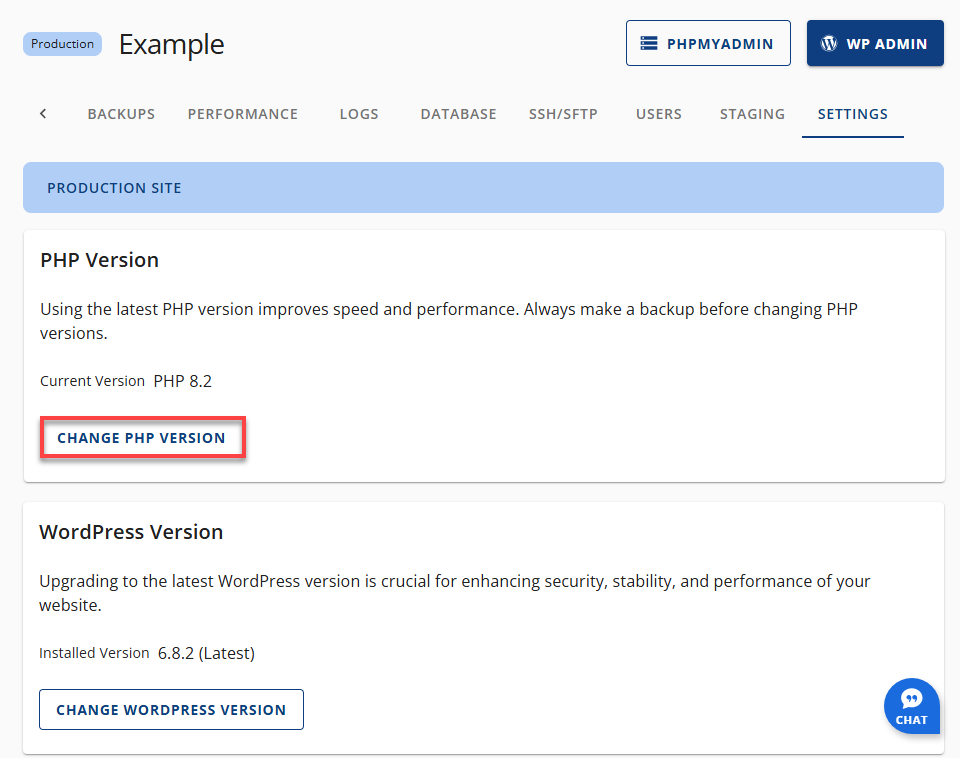Open the chat support bubble
This screenshot has height=758, width=960.
click(x=911, y=706)
